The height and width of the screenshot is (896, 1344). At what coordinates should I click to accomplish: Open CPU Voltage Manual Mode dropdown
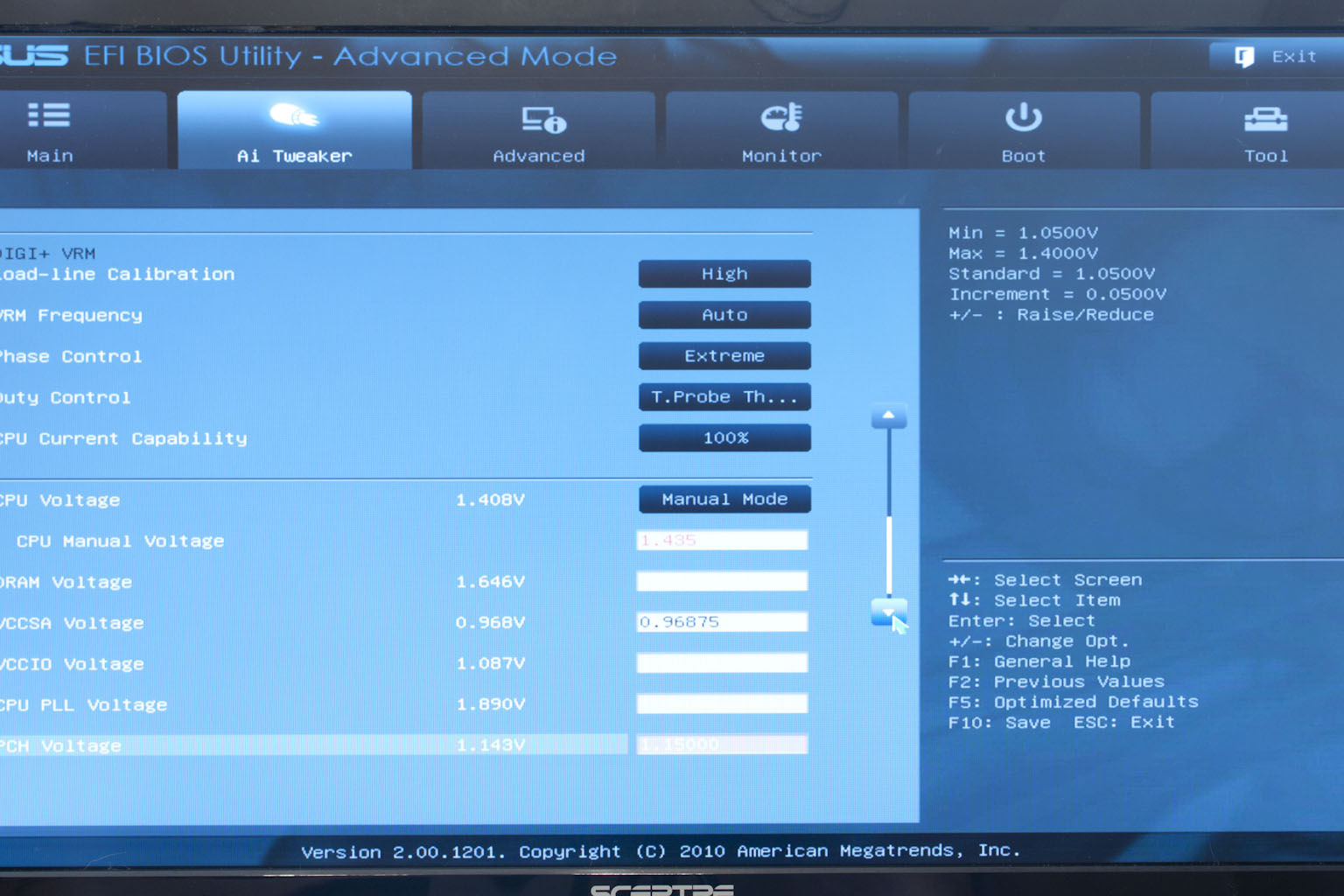pos(724,499)
